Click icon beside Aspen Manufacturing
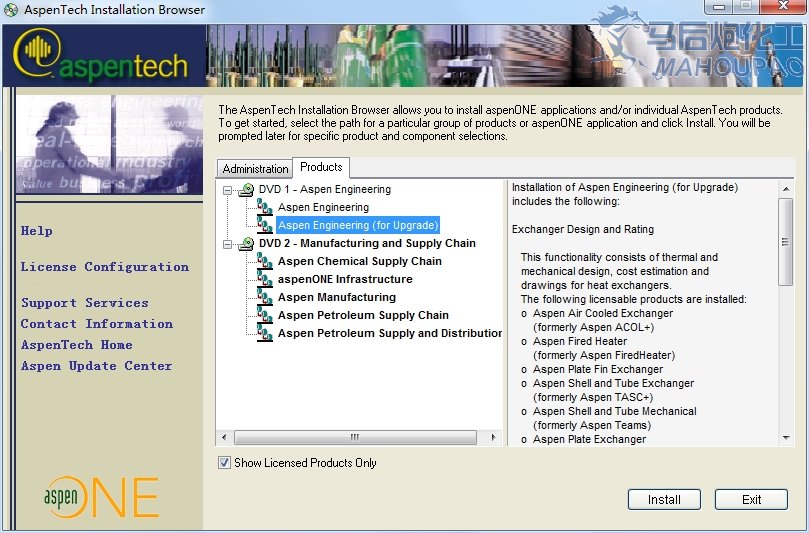The image size is (809, 533). (x=265, y=297)
